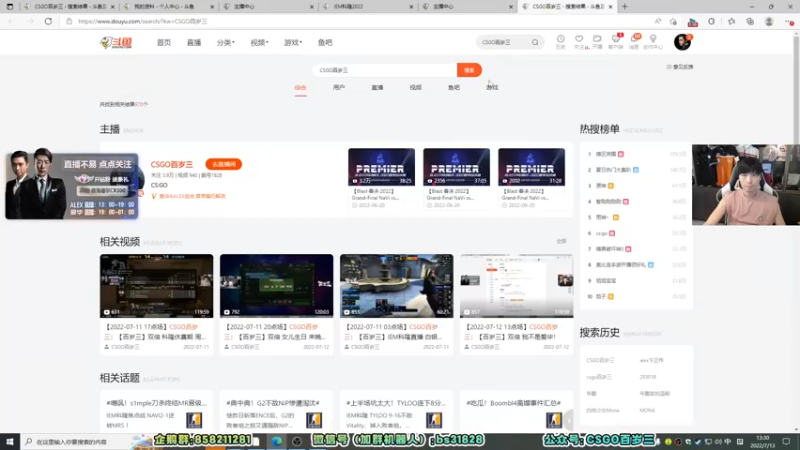The height and width of the screenshot is (450, 800).
Task: Open s1mple topic card
Action: [x=157, y=413]
